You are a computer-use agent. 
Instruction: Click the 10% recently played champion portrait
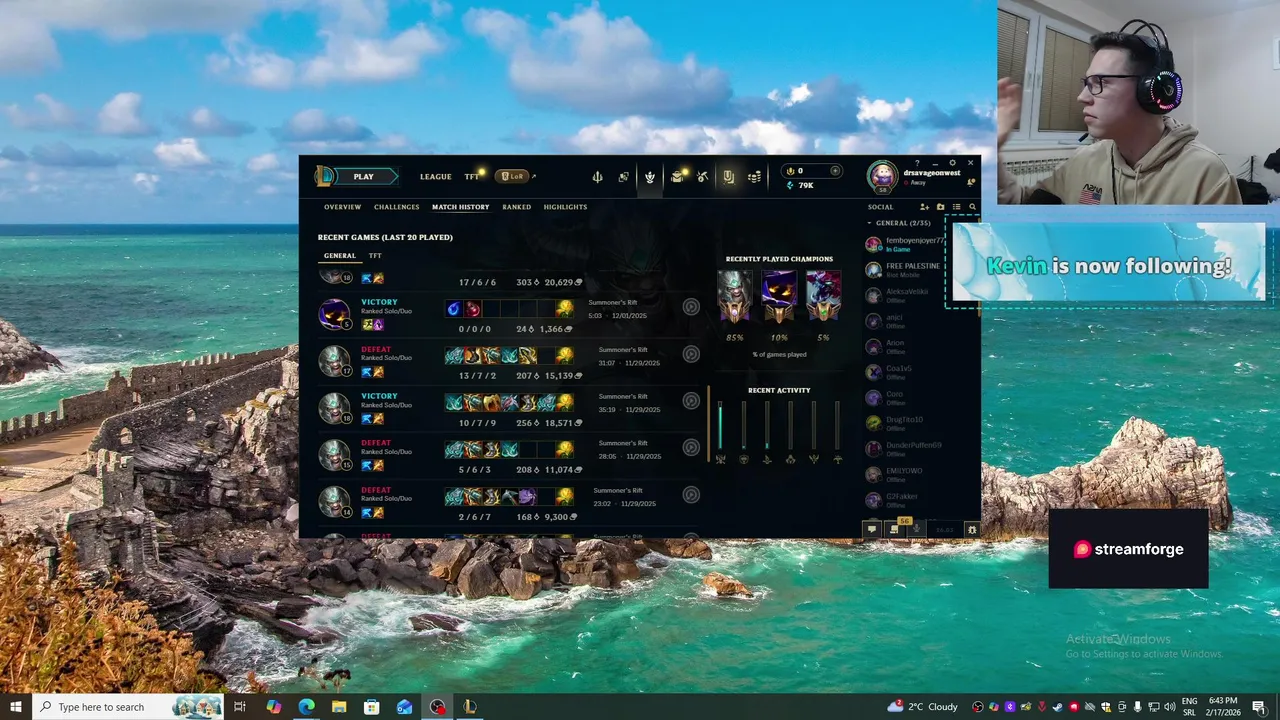pyautogui.click(x=779, y=296)
